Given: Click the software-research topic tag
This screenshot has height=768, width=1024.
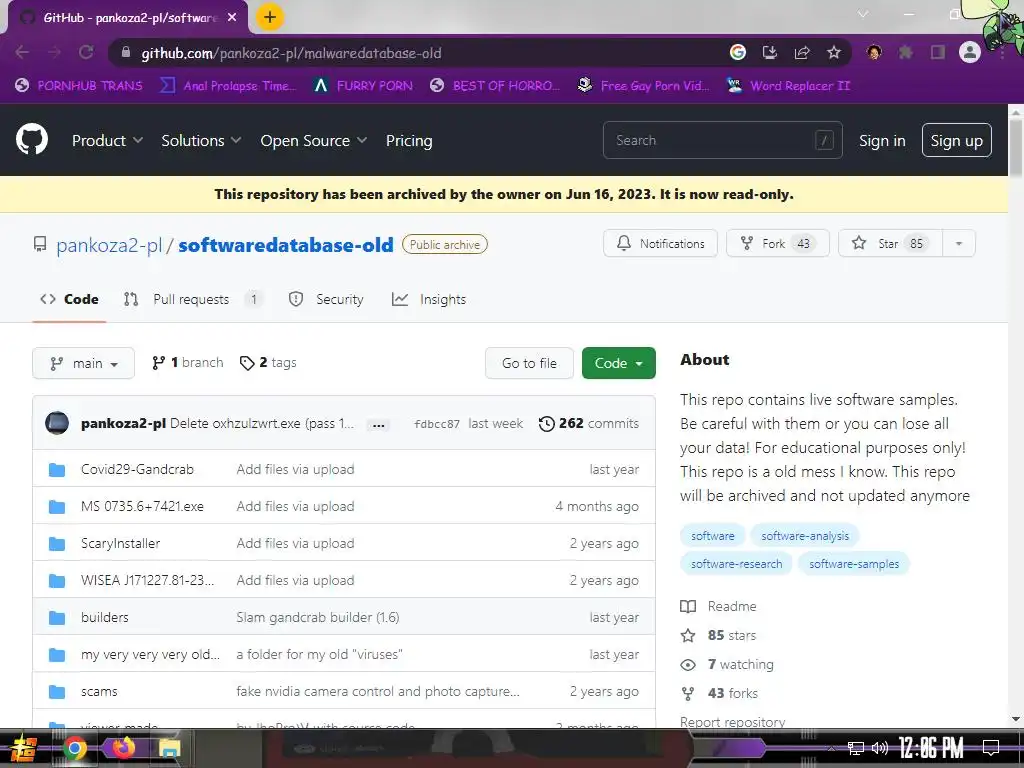Looking at the screenshot, I should tap(736, 564).
